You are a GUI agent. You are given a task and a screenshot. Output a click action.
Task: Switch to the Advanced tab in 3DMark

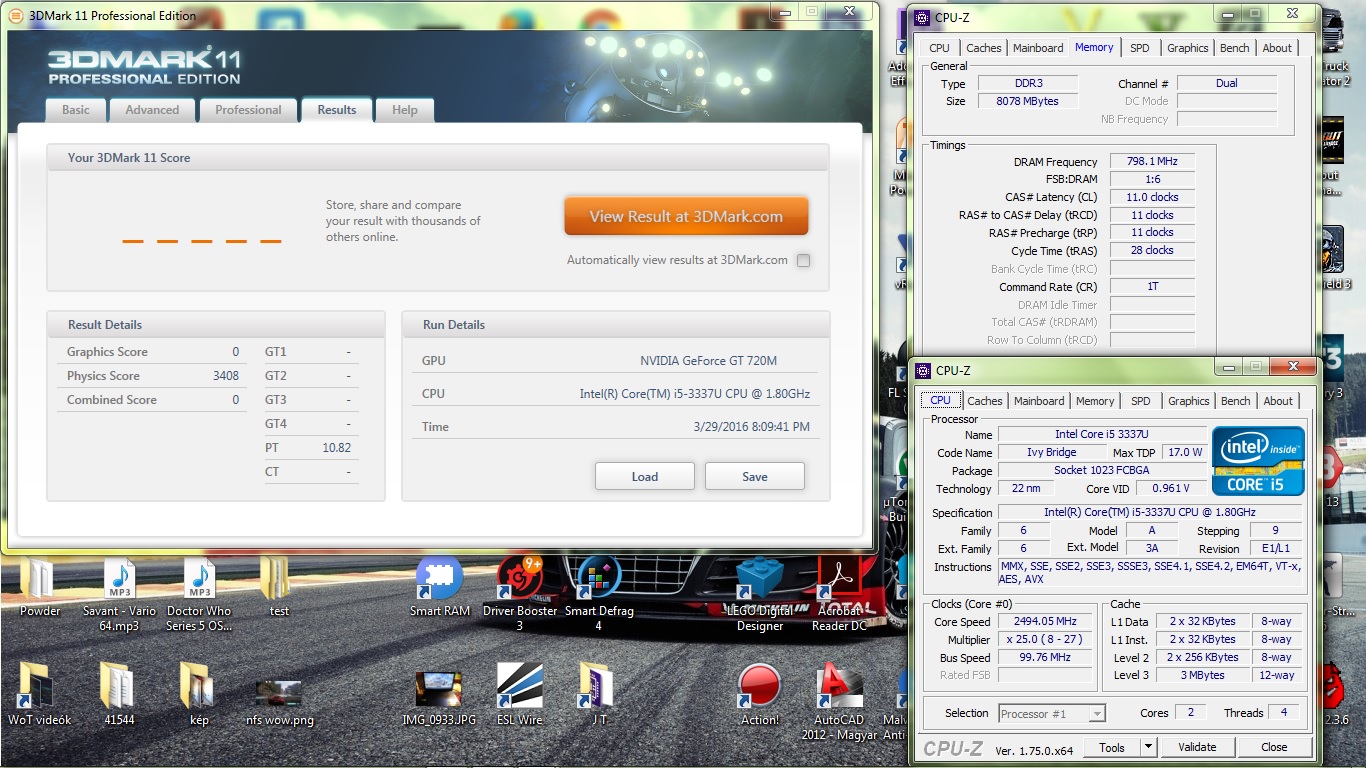152,110
